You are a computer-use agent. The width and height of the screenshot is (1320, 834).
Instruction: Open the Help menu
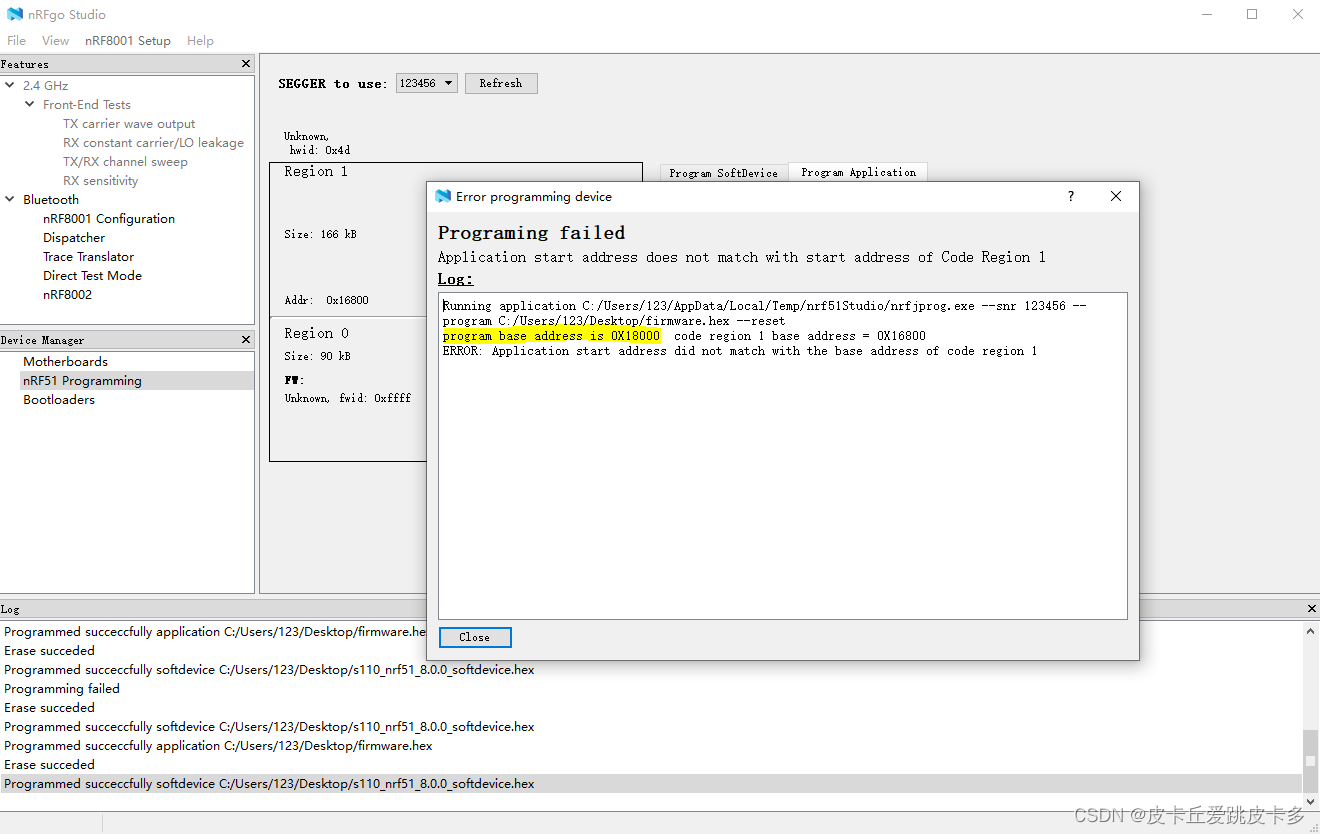[x=200, y=40]
